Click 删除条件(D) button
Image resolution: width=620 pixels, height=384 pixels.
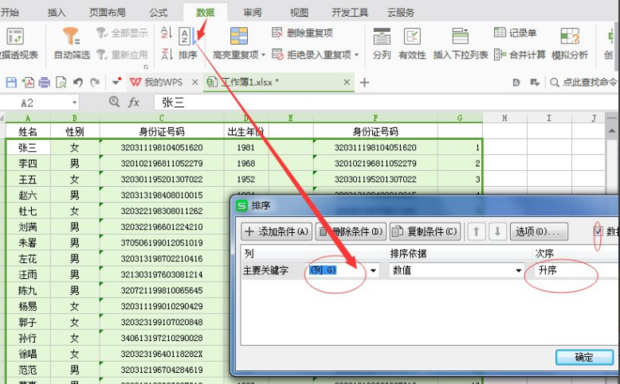pos(351,231)
